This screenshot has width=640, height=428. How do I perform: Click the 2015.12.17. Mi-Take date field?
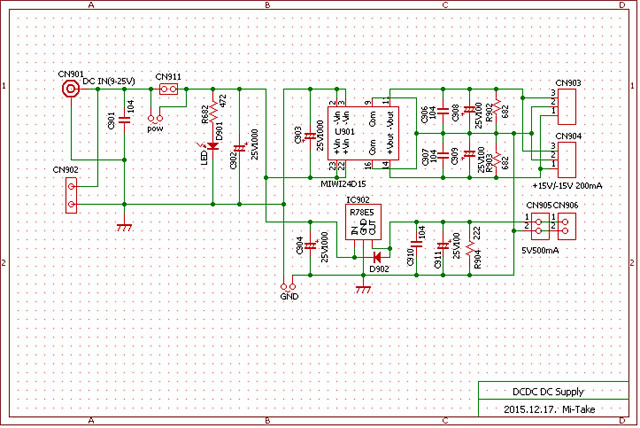(x=541, y=408)
